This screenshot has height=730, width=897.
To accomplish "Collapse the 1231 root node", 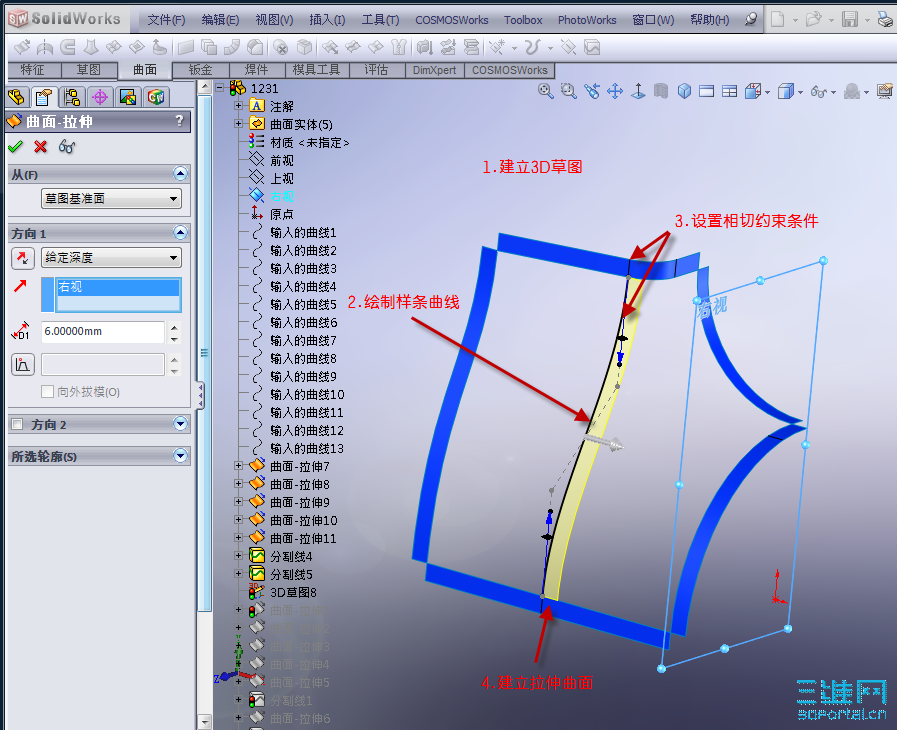I will 220,88.
